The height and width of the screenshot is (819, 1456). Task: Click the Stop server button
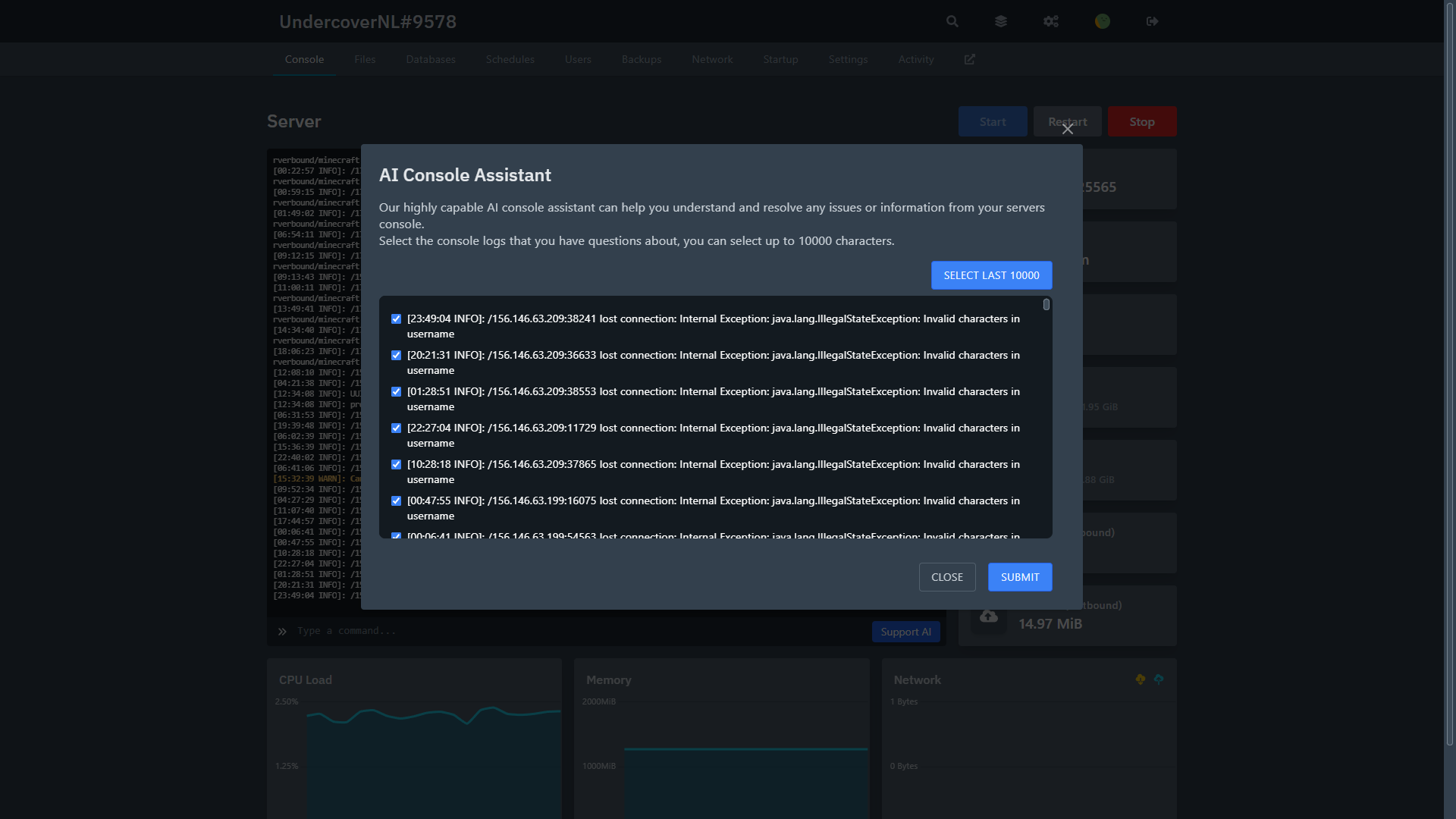coord(1142,121)
